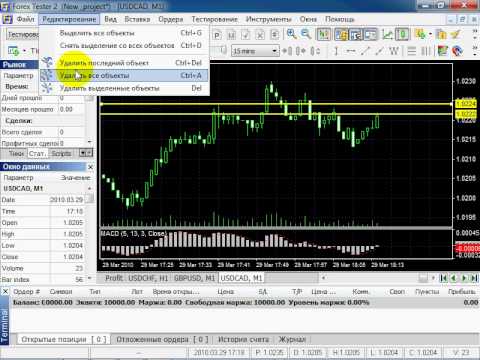Click the vertical lines time-zones tool icon
This screenshot has height=360, width=480.
point(426,51)
